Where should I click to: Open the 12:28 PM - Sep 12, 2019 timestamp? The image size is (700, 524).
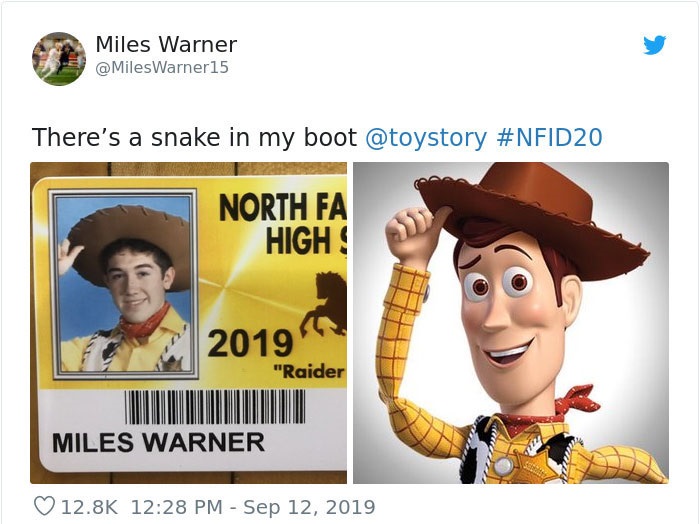[253, 507]
